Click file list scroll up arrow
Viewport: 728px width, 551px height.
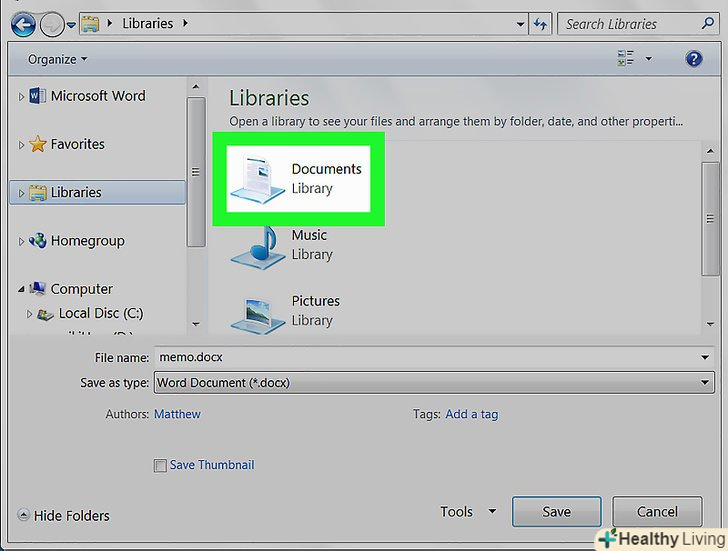[710, 151]
